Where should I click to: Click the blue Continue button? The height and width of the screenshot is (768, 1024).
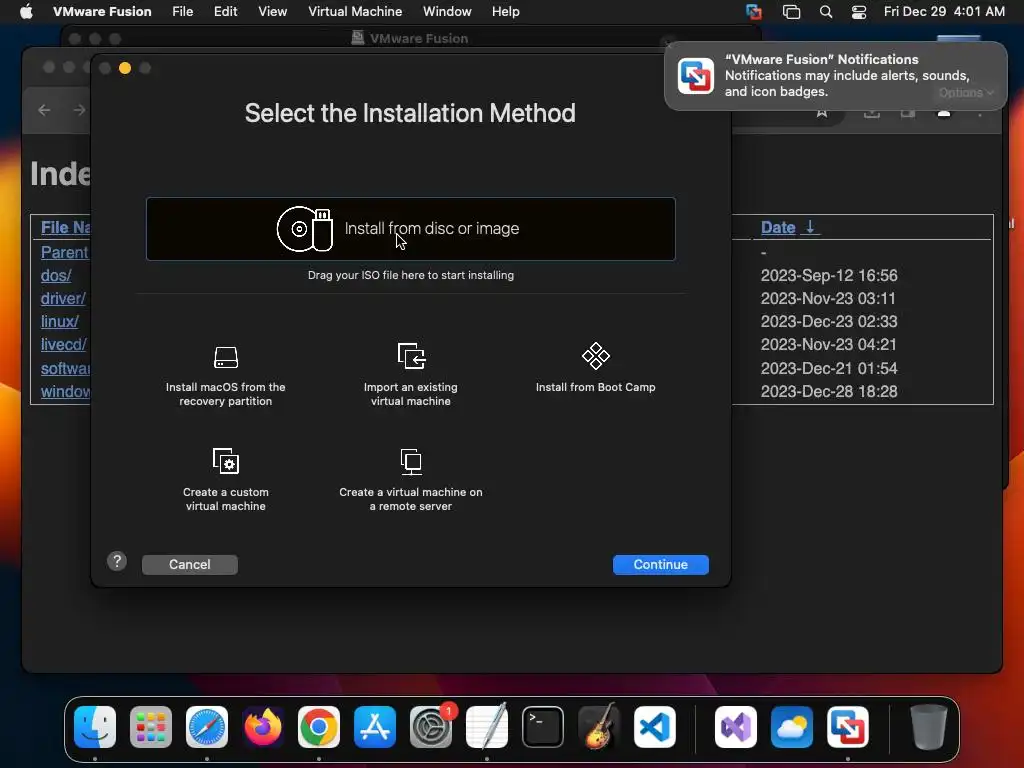click(x=660, y=564)
